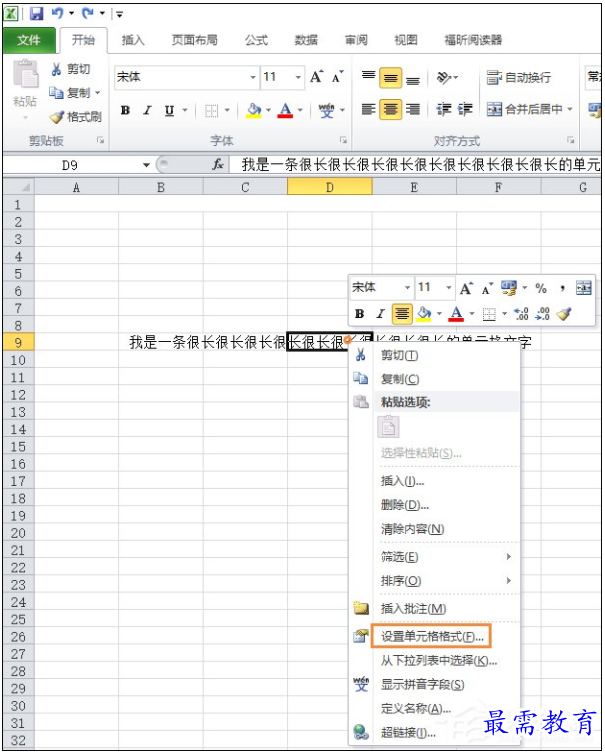The height and width of the screenshot is (754, 605).
Task: Select the Format Painter (格式刷) in ribbon
Action: (x=76, y=116)
